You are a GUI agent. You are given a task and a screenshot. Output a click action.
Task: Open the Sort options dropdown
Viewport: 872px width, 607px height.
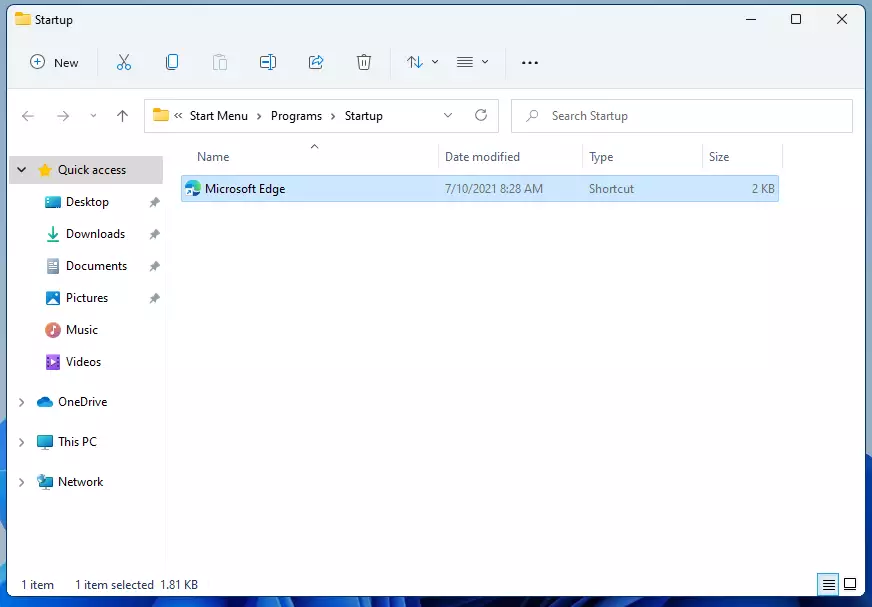pyautogui.click(x=422, y=62)
